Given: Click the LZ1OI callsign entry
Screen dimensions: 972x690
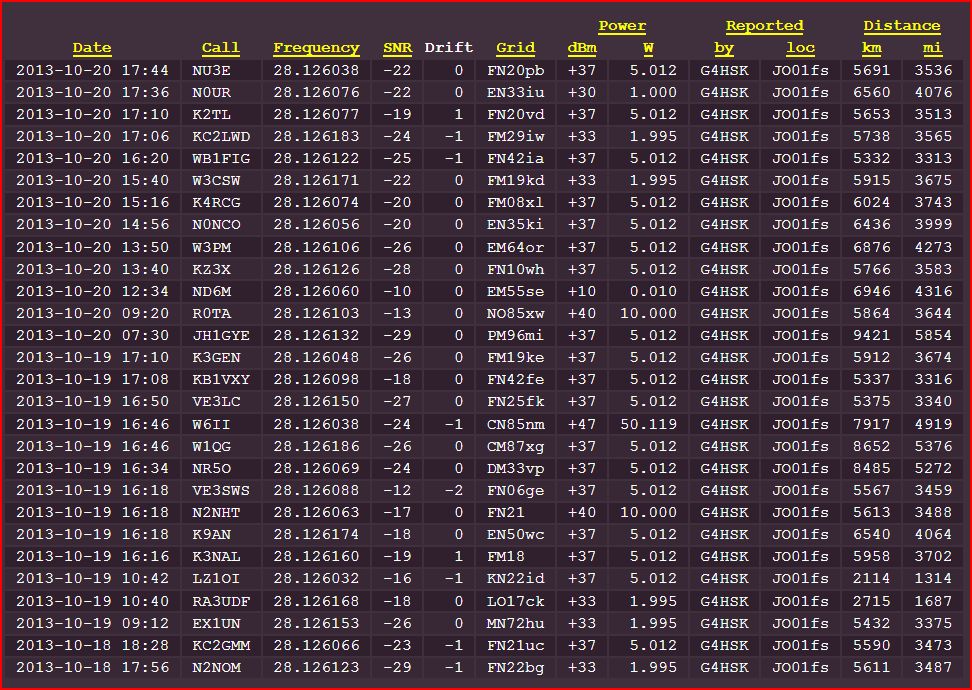Looking at the screenshot, I should pyautogui.click(x=216, y=579).
